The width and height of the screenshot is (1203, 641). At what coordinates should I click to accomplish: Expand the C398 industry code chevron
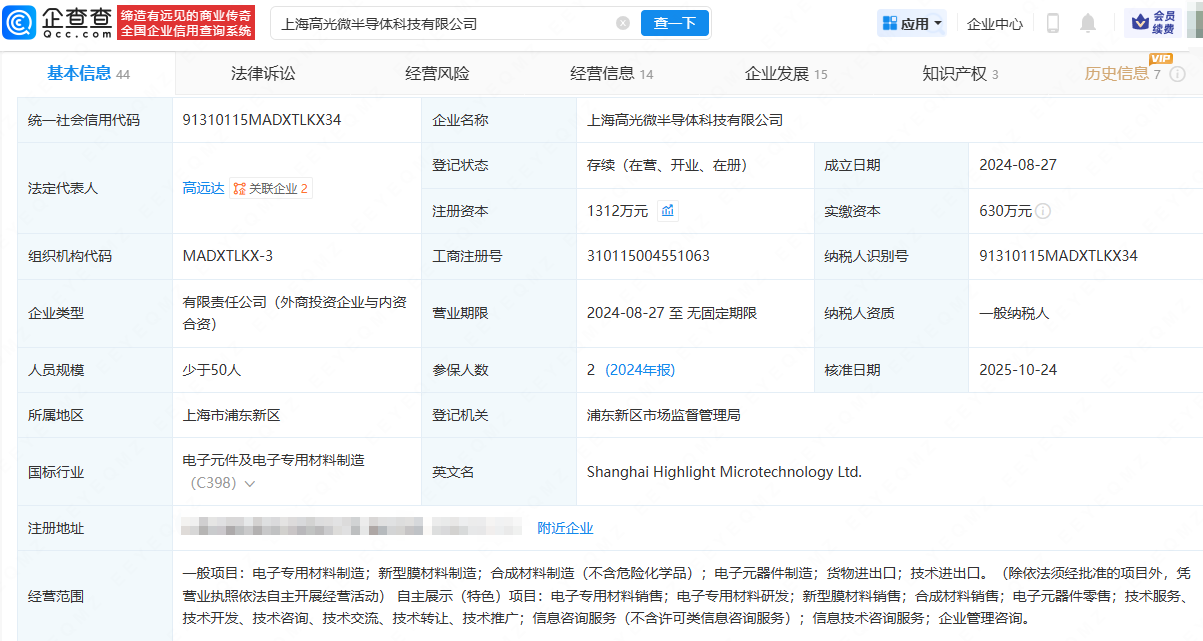(x=249, y=484)
